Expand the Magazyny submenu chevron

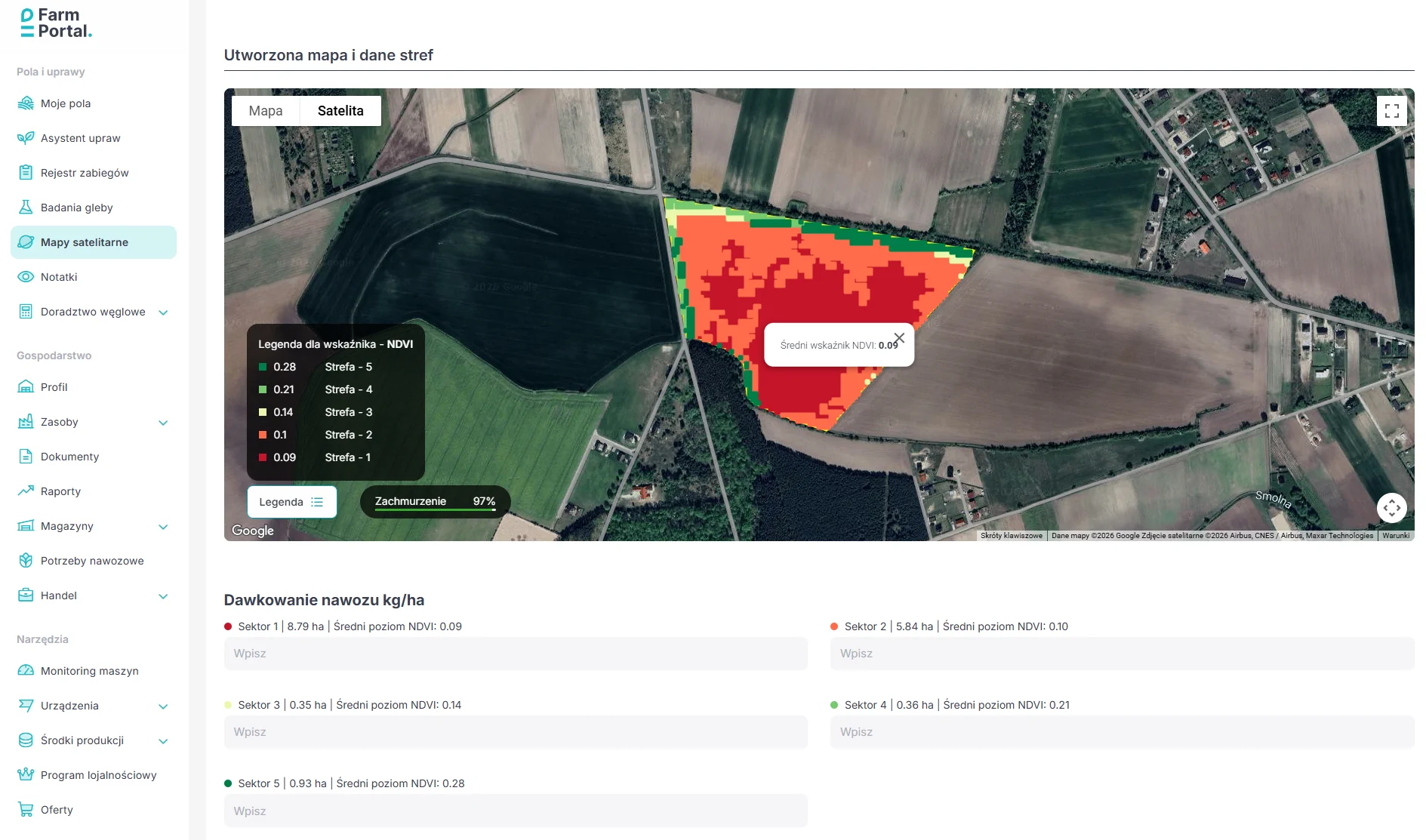(x=163, y=527)
